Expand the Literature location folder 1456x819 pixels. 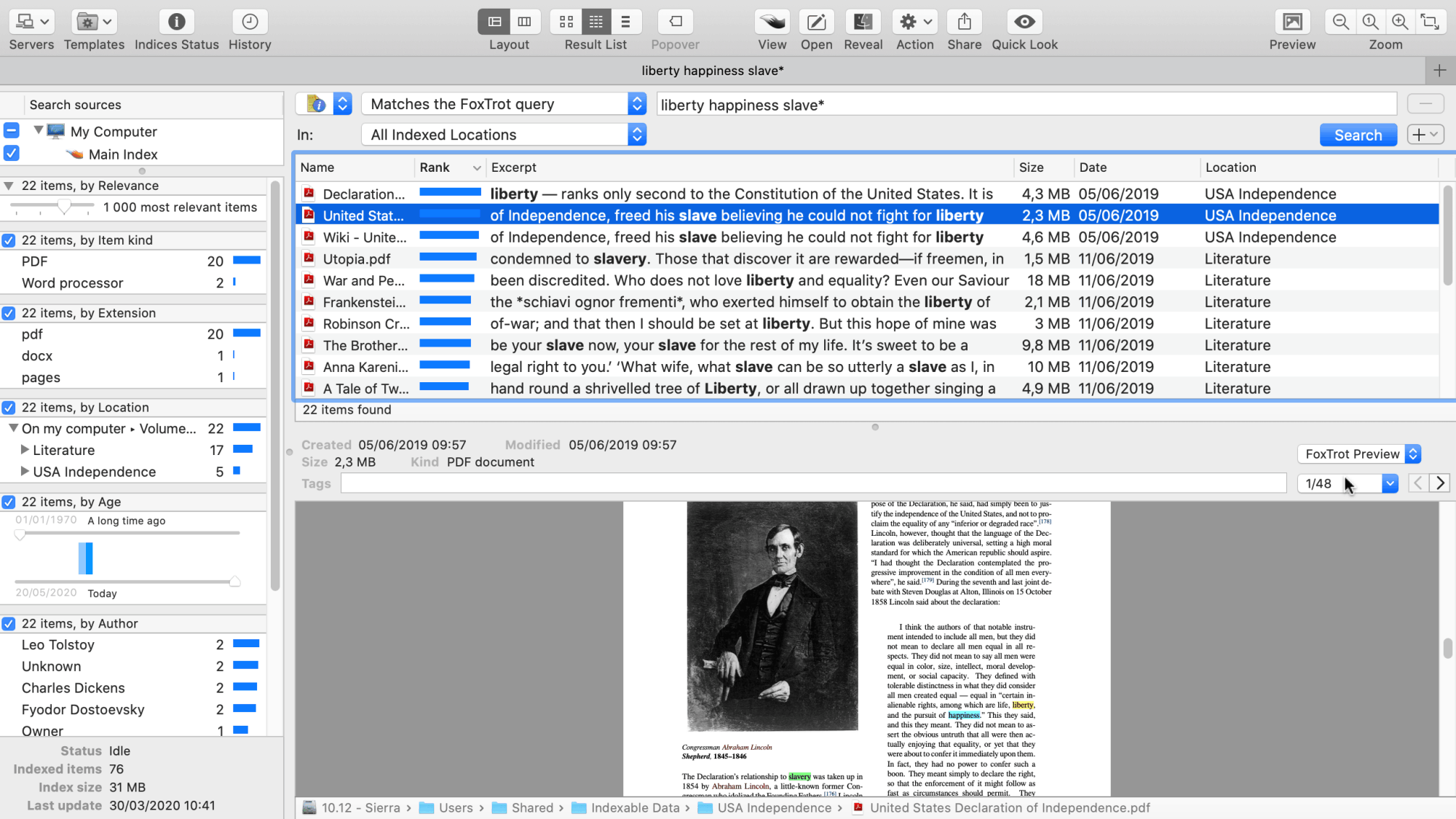[25, 450]
